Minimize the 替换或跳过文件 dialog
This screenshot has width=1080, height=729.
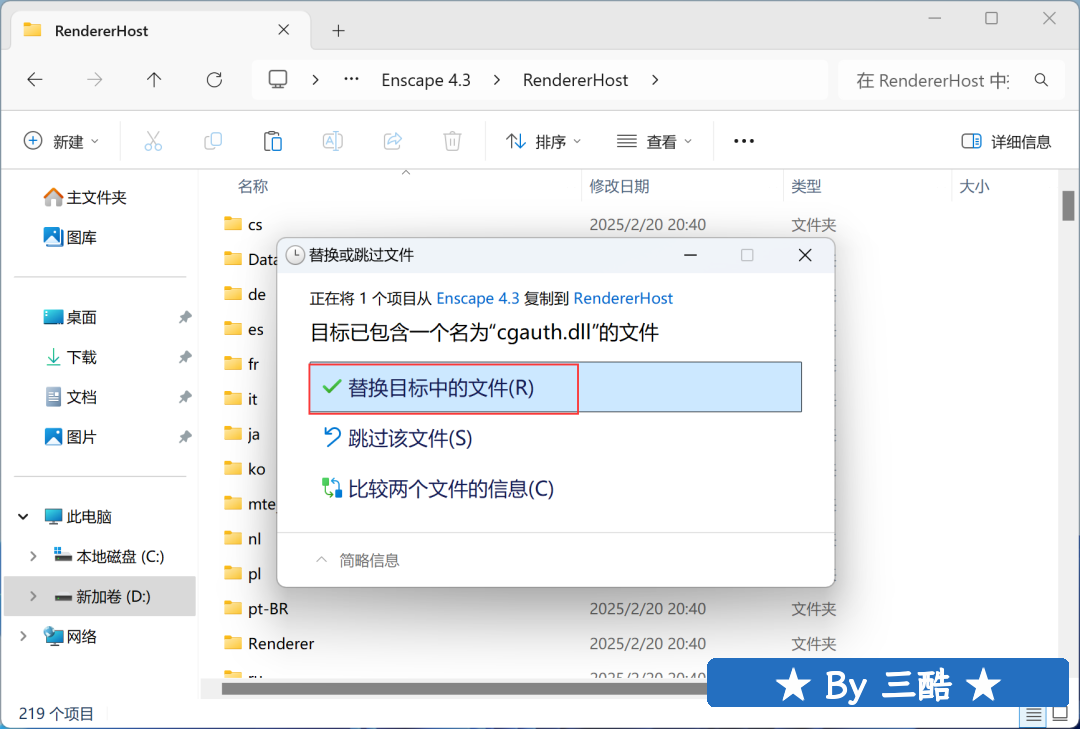[690, 255]
